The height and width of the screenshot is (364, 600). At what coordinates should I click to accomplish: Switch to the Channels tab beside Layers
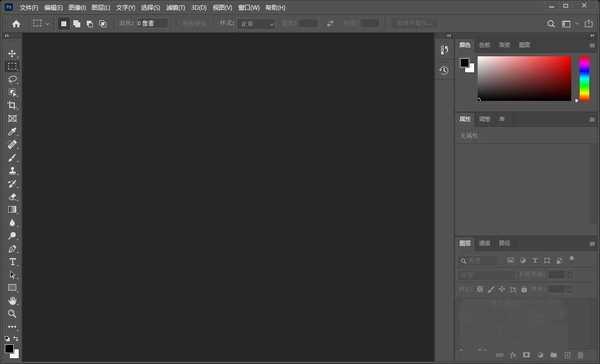(485, 243)
